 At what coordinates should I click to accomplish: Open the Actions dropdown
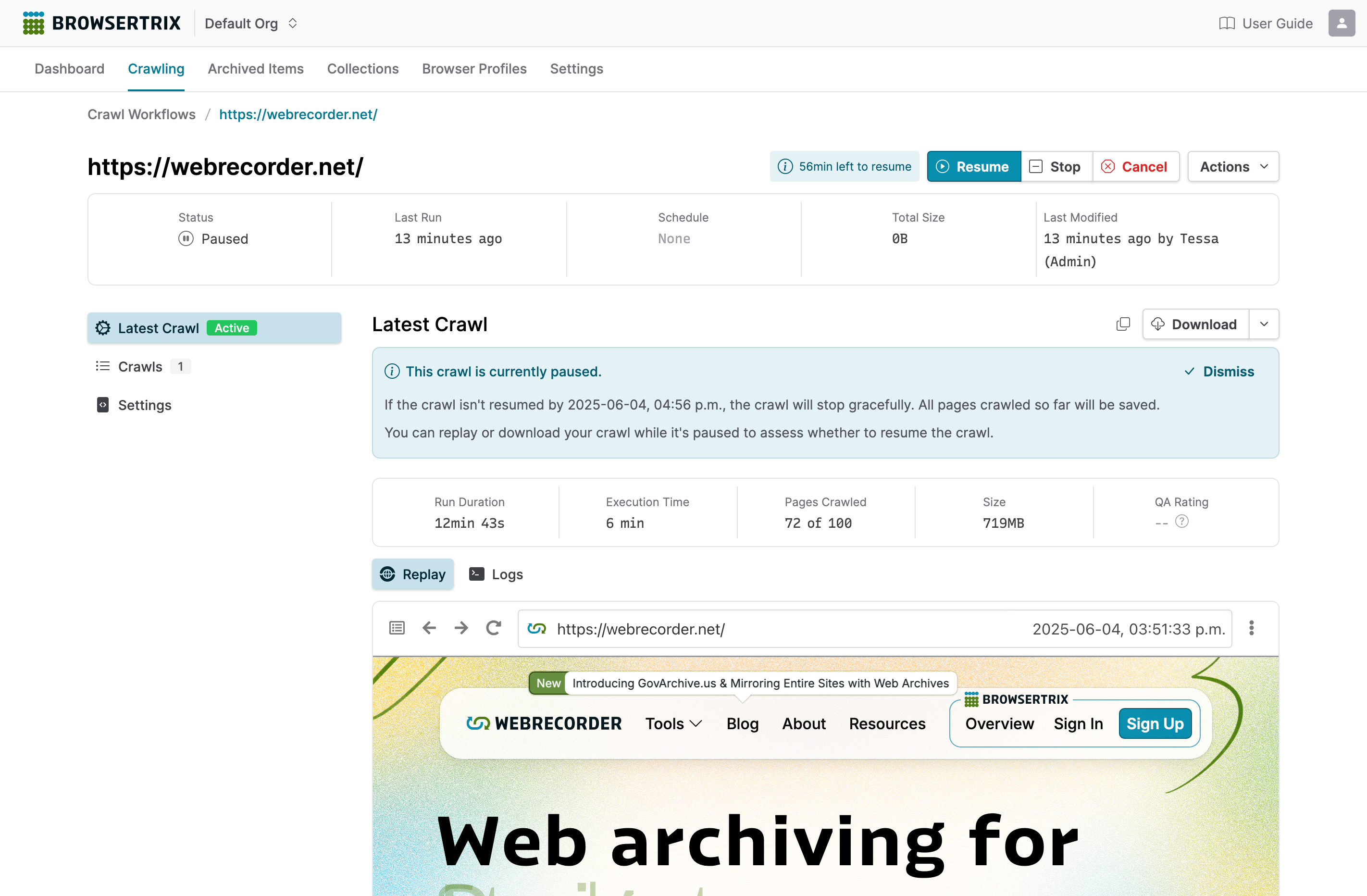point(1232,167)
